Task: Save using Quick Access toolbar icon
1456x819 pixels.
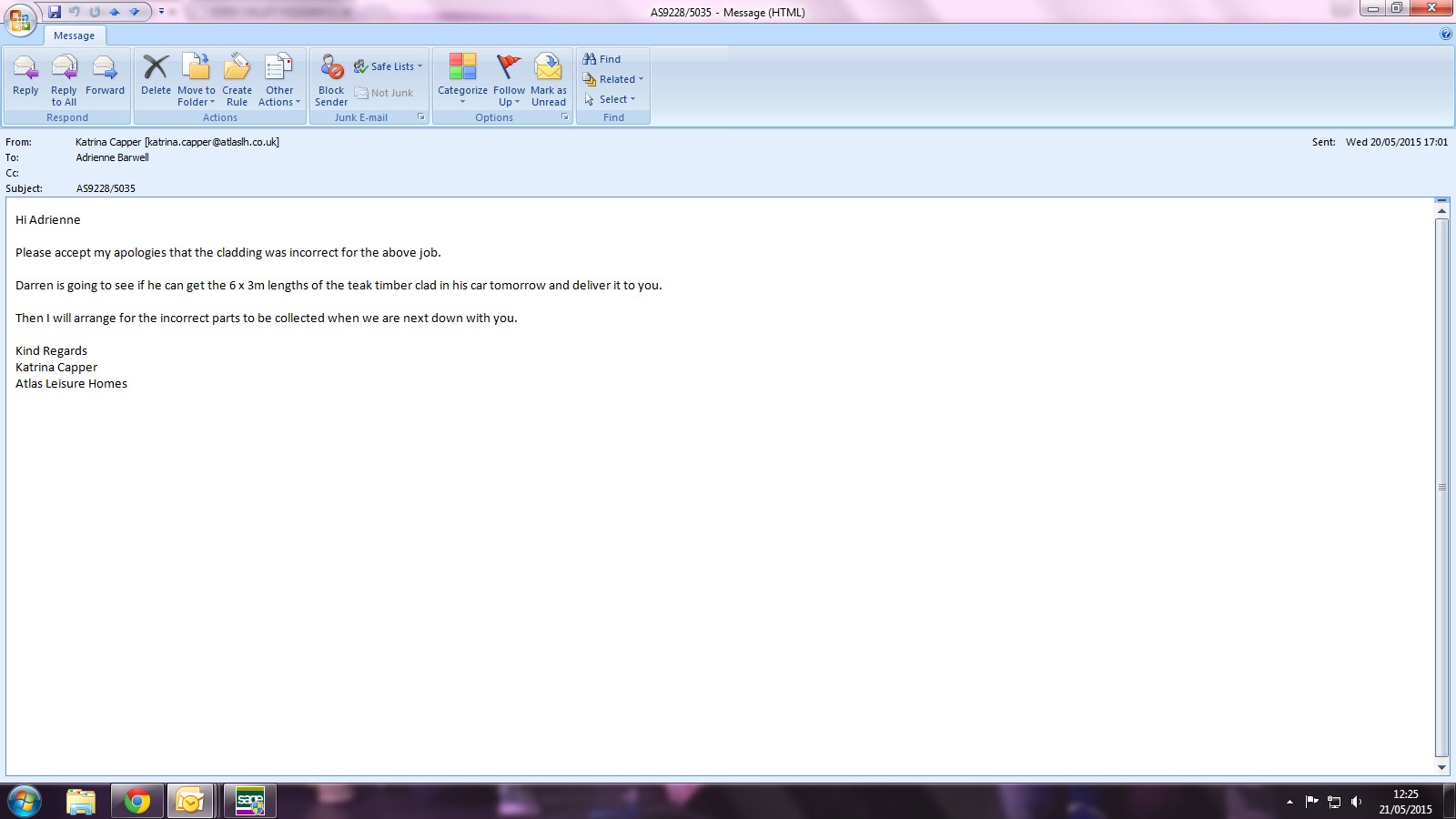Action: (x=55, y=12)
